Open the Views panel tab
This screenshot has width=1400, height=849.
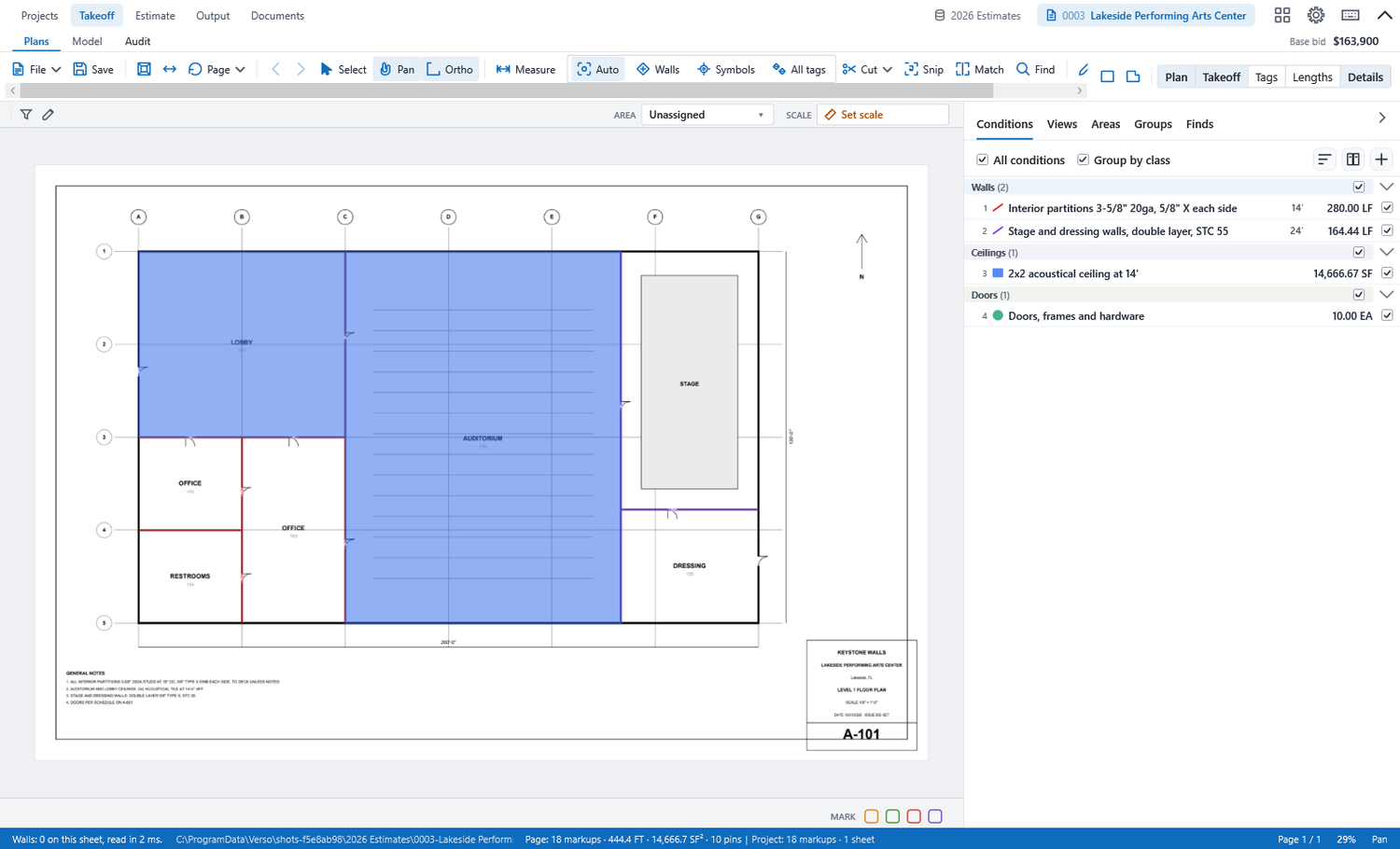click(1061, 124)
